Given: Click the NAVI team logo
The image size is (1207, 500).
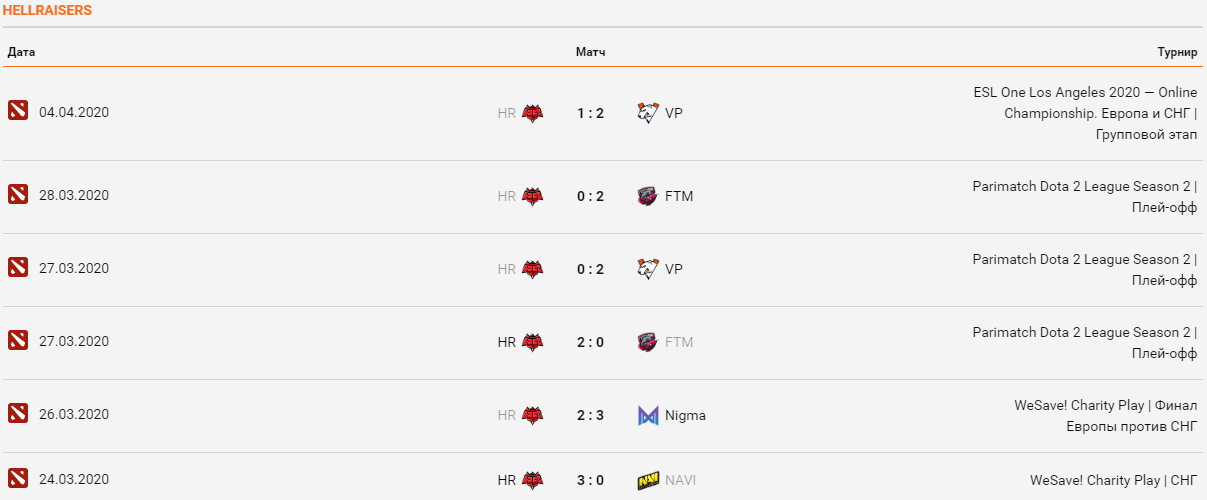Looking at the screenshot, I should pos(648,481).
